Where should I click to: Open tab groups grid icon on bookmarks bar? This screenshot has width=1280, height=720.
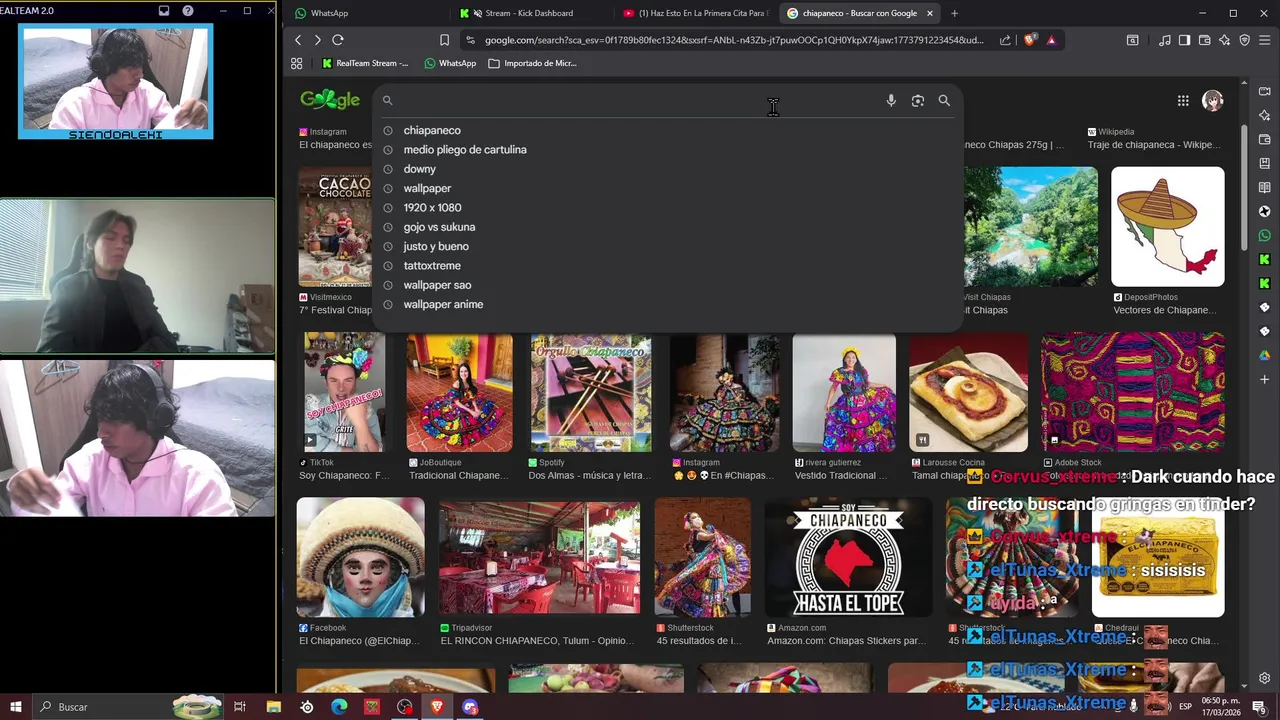click(x=297, y=63)
